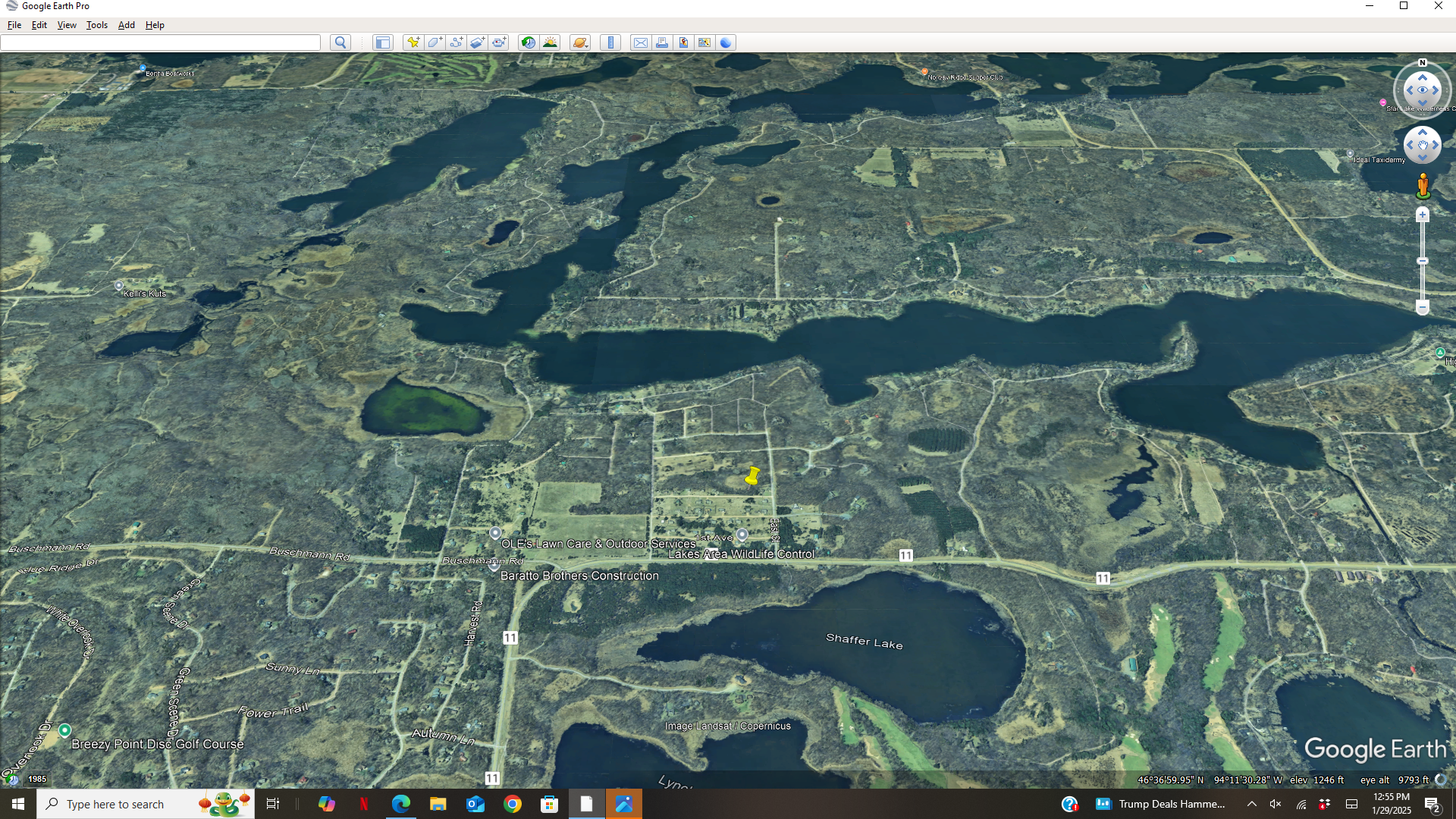Click the Print icon

[x=662, y=42]
